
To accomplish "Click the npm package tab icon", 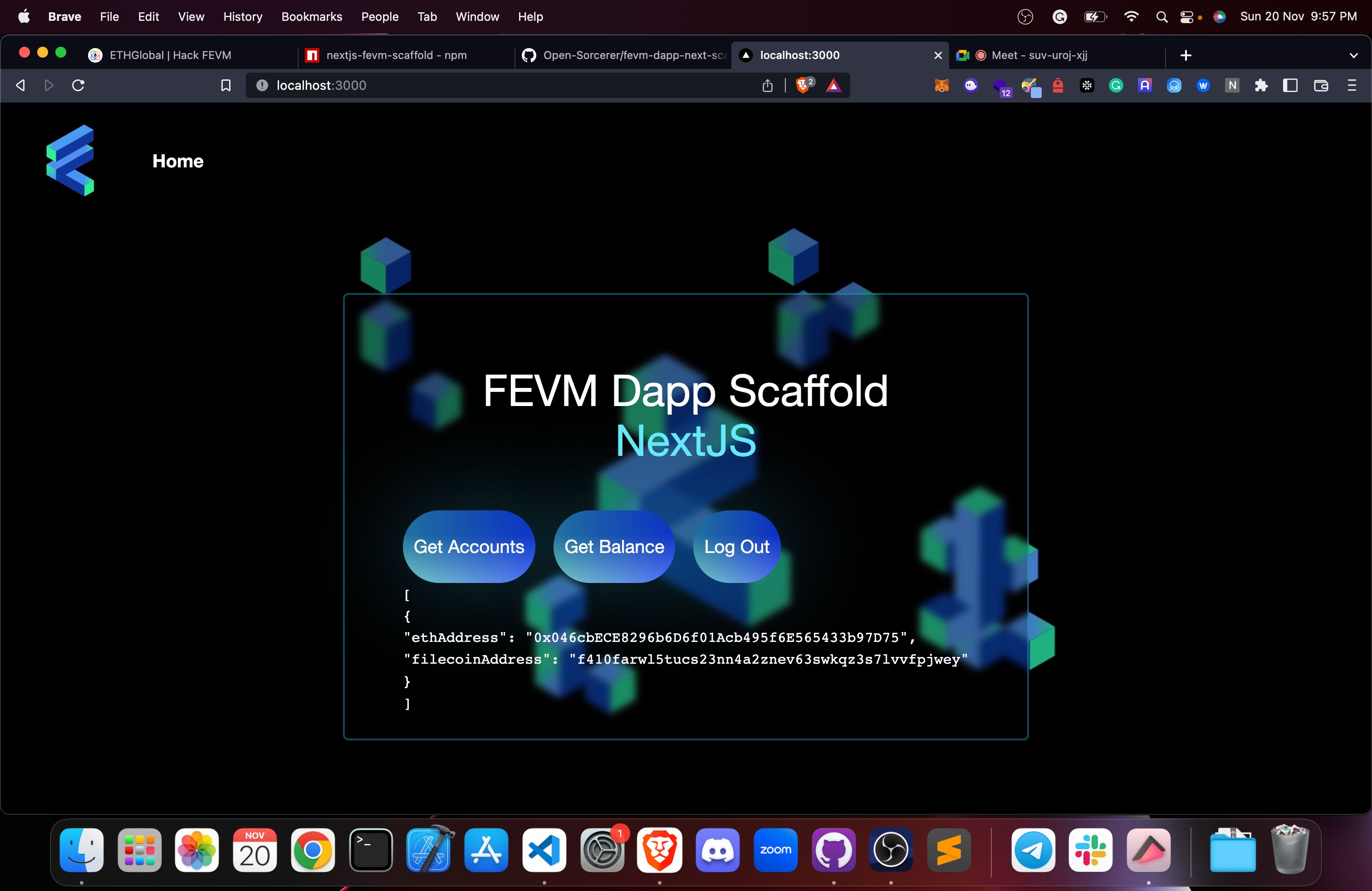I will (x=312, y=55).
